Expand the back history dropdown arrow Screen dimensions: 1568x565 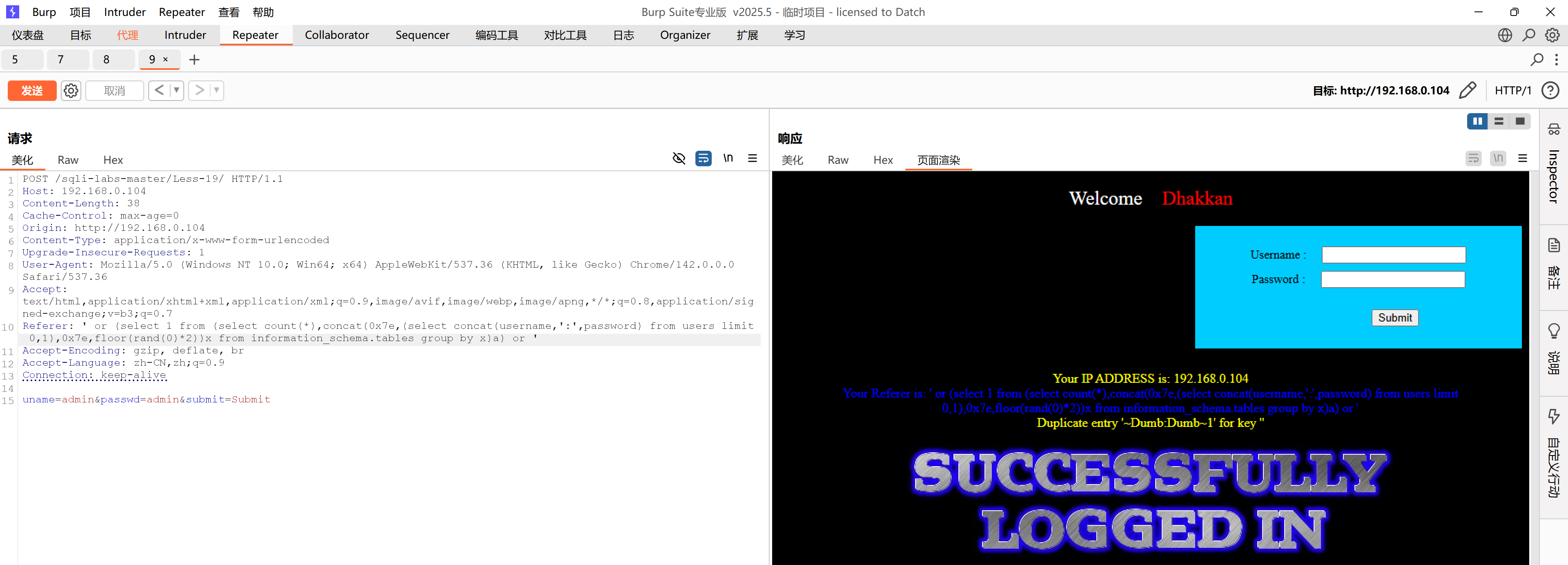176,91
